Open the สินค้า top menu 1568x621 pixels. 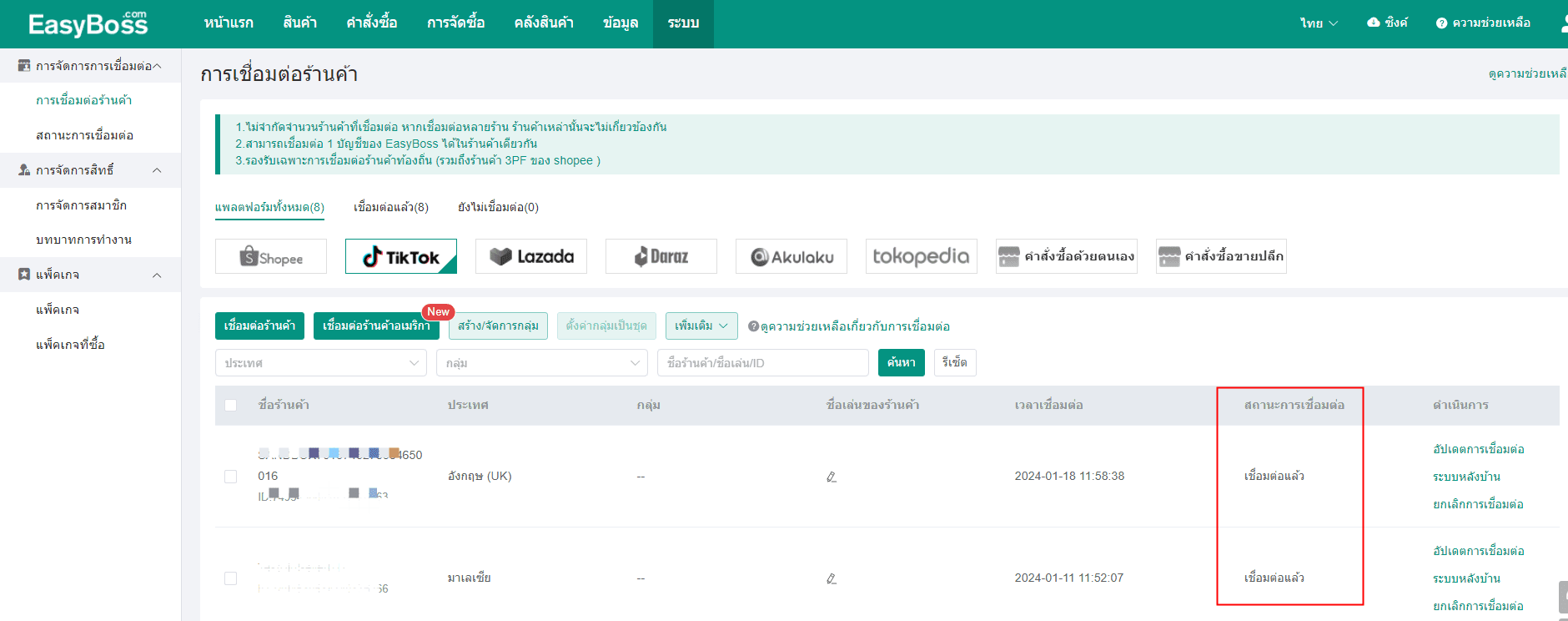click(x=300, y=23)
